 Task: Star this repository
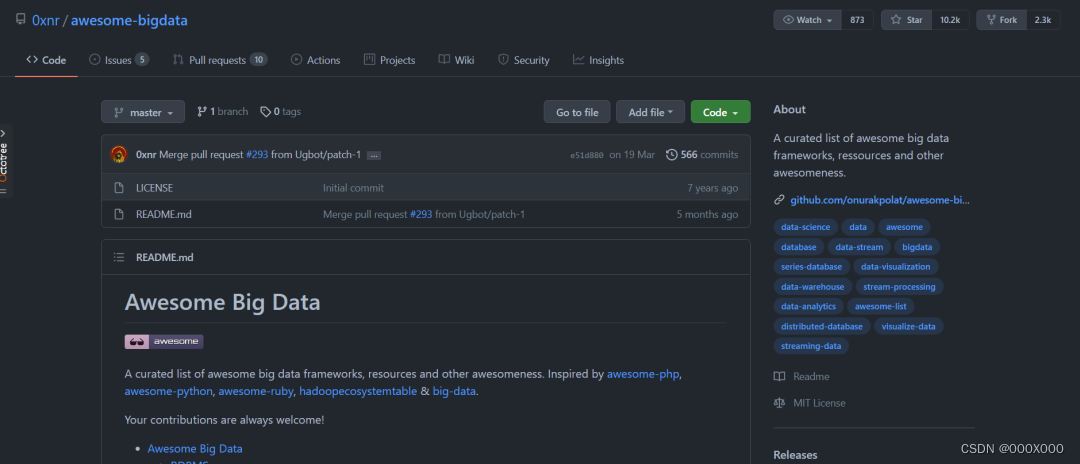pyautogui.click(x=906, y=20)
